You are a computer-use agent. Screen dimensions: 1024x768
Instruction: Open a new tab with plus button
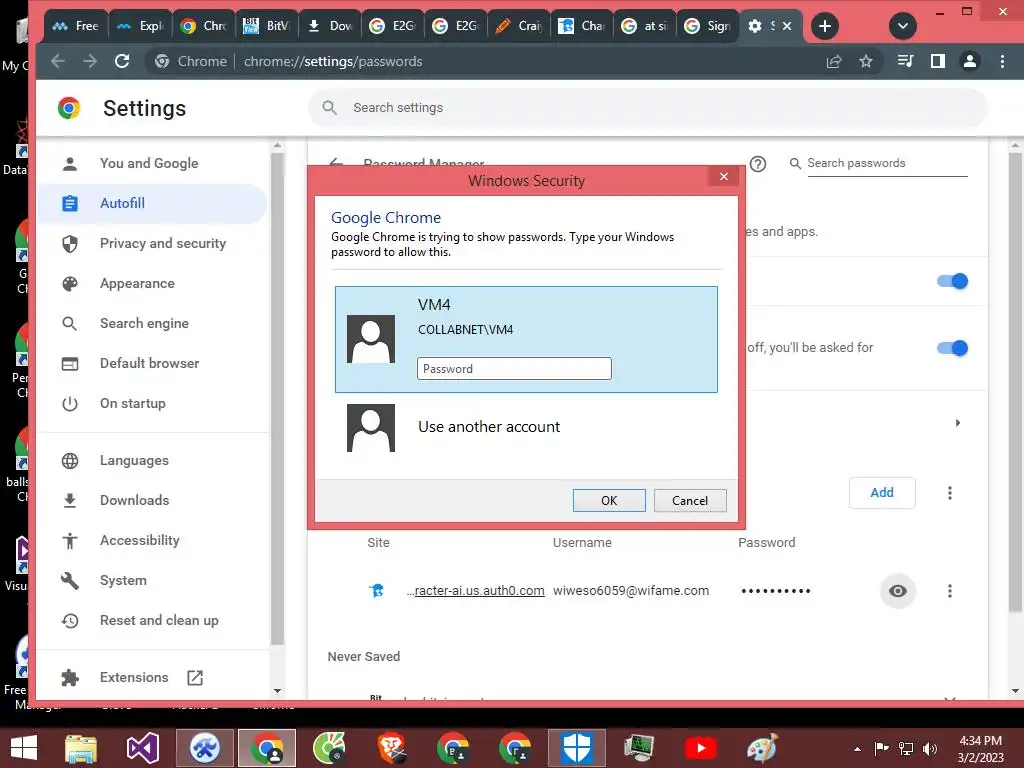coord(825,26)
